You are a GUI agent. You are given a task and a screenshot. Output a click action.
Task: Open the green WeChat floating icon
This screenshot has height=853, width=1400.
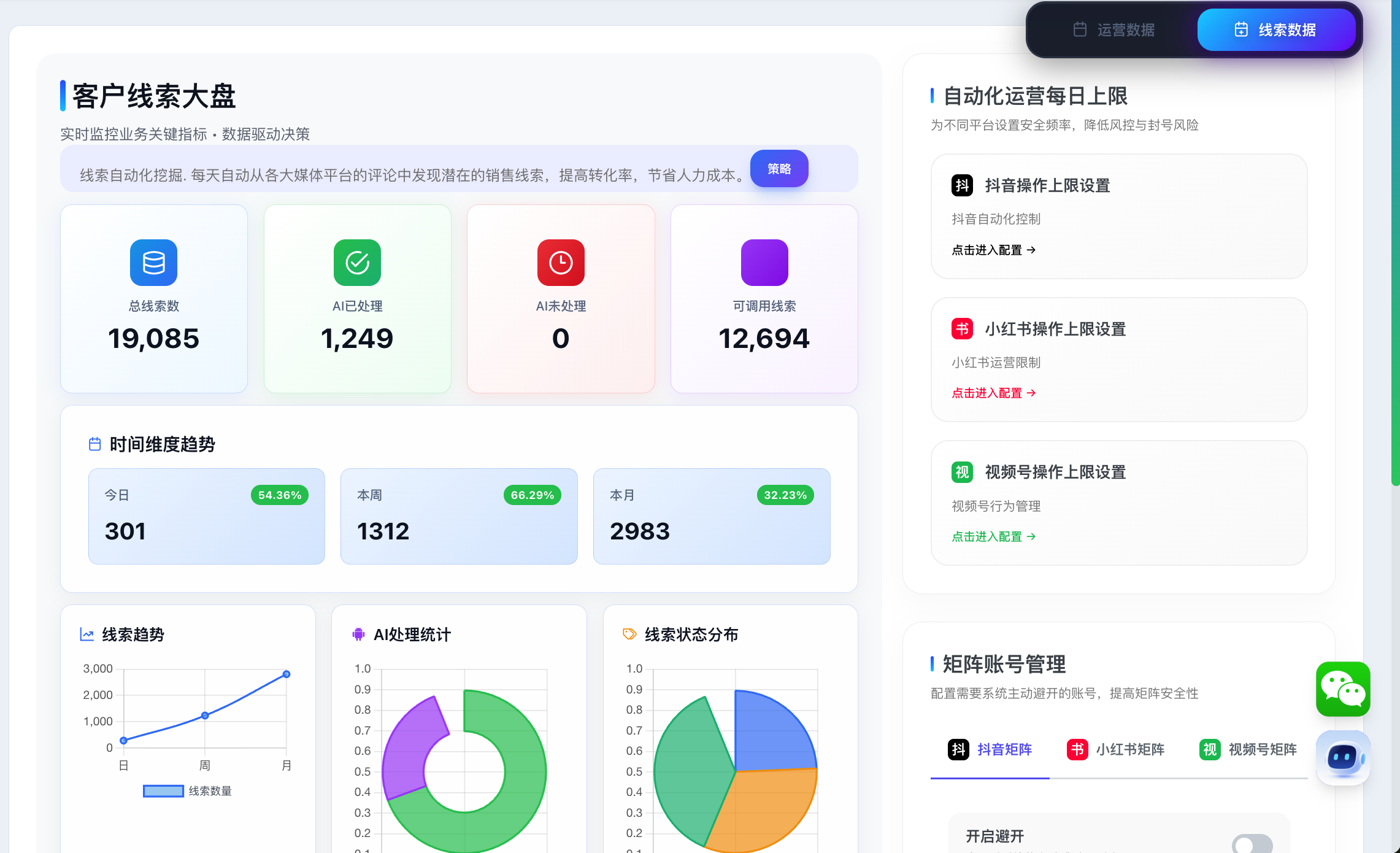pyautogui.click(x=1343, y=689)
